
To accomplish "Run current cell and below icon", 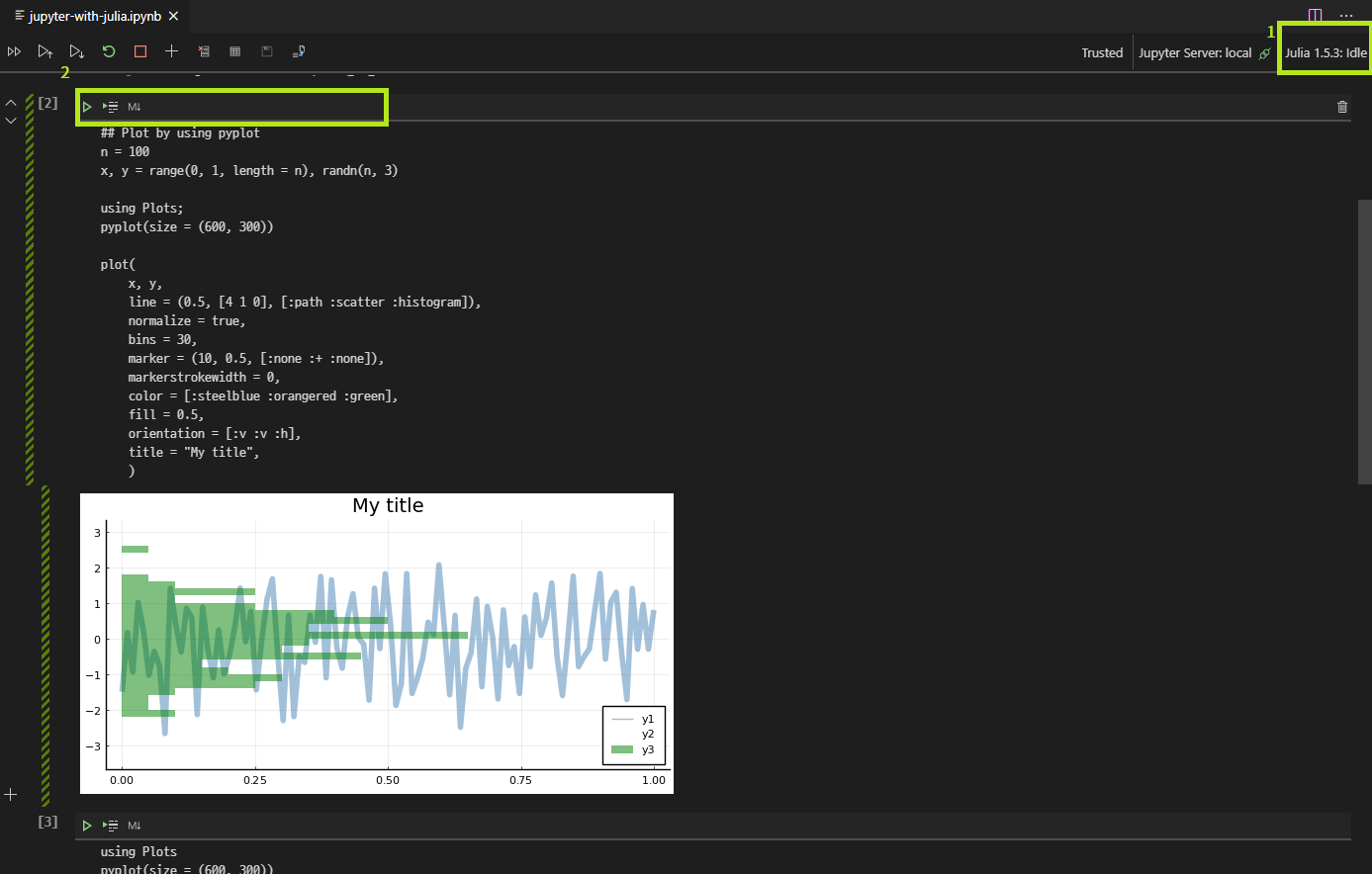I will point(77,51).
